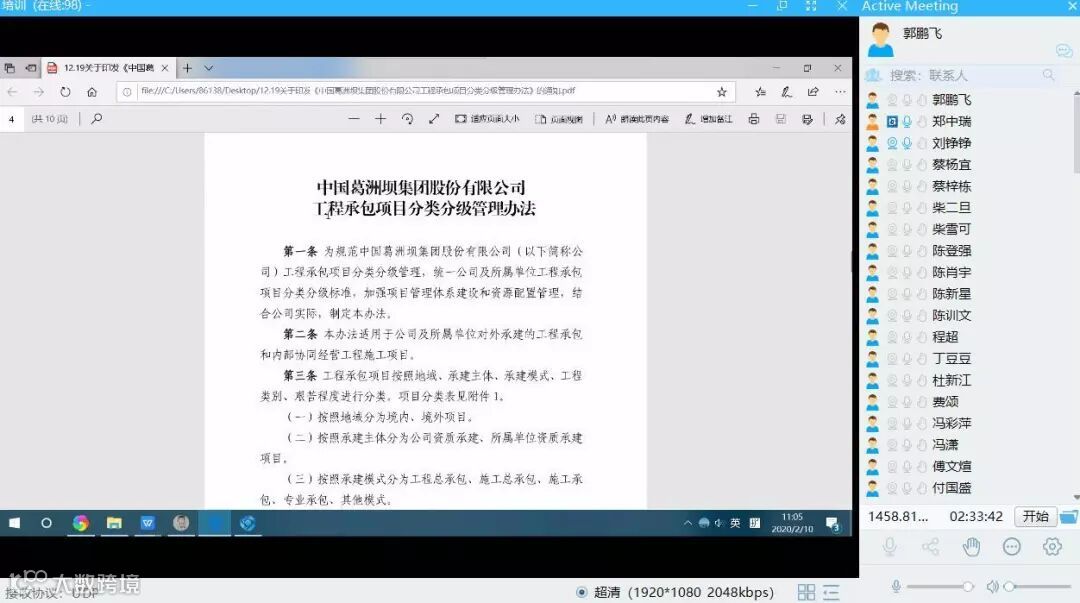The width and height of the screenshot is (1080, 603).
Task: Open the 页面视图 page view option
Action: [559, 119]
